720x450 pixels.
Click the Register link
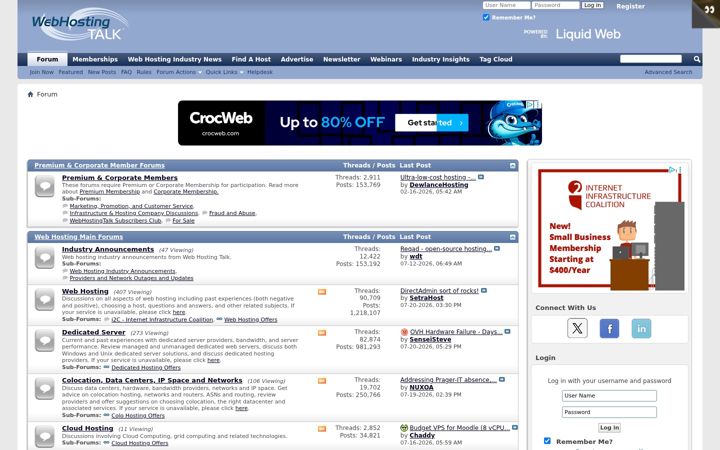[x=630, y=6]
